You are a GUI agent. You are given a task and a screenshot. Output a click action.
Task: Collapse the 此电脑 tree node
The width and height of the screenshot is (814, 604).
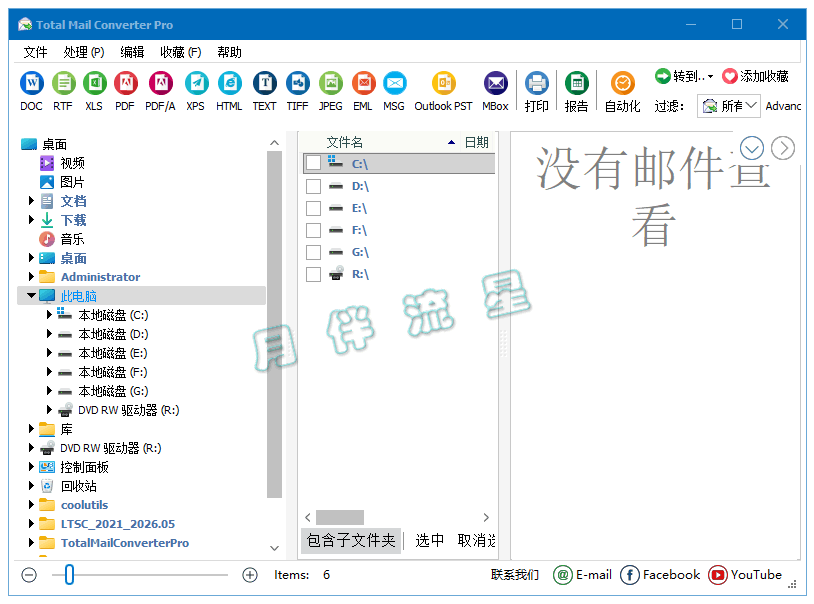coord(31,296)
